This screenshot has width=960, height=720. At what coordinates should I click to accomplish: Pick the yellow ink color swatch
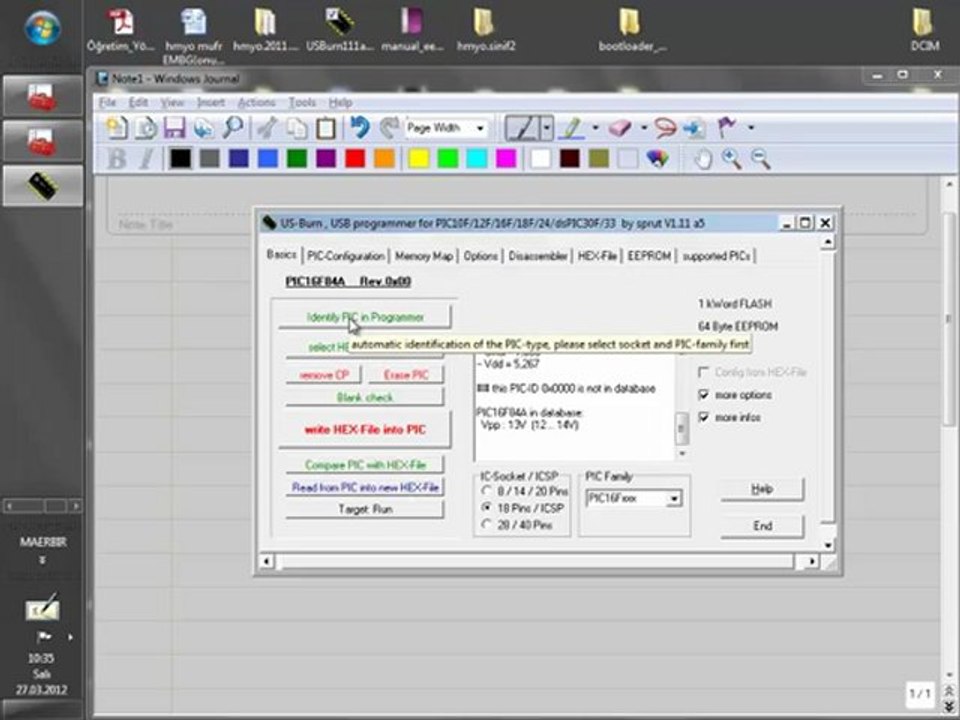(419, 159)
